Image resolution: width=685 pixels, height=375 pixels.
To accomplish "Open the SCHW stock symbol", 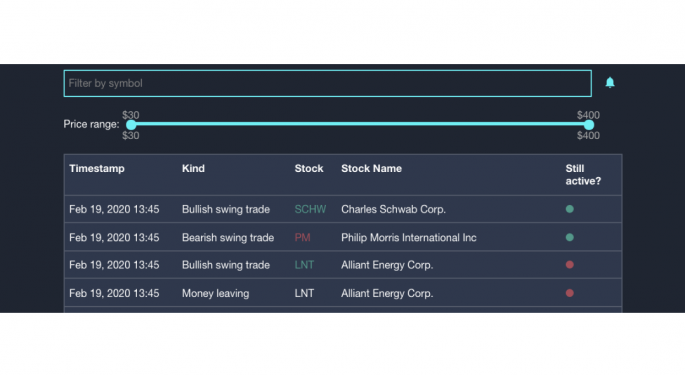I will [310, 209].
